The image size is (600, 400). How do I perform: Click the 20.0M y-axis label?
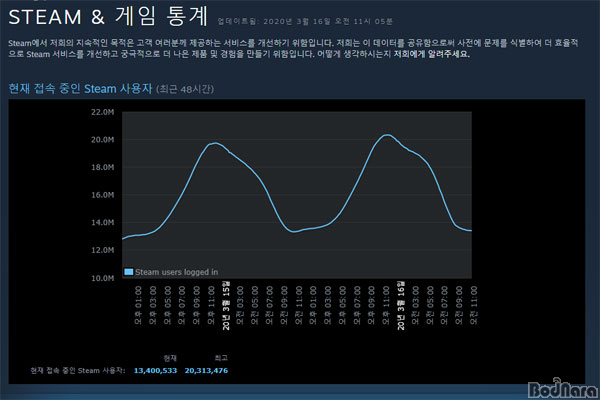point(102,140)
